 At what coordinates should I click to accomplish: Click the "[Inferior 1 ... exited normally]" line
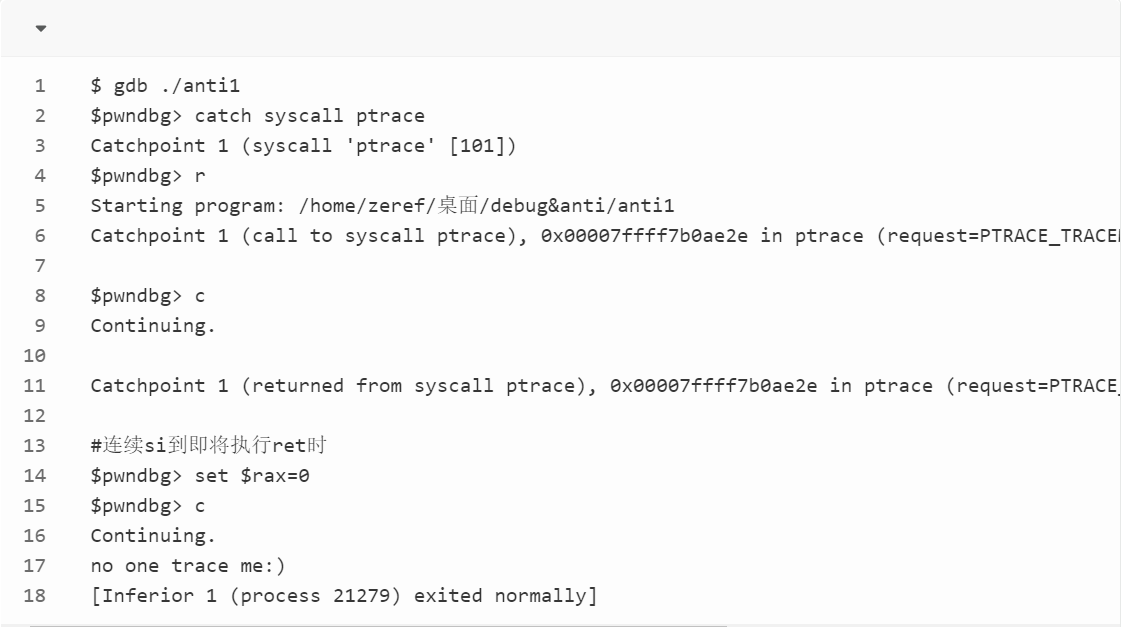(x=343, y=596)
